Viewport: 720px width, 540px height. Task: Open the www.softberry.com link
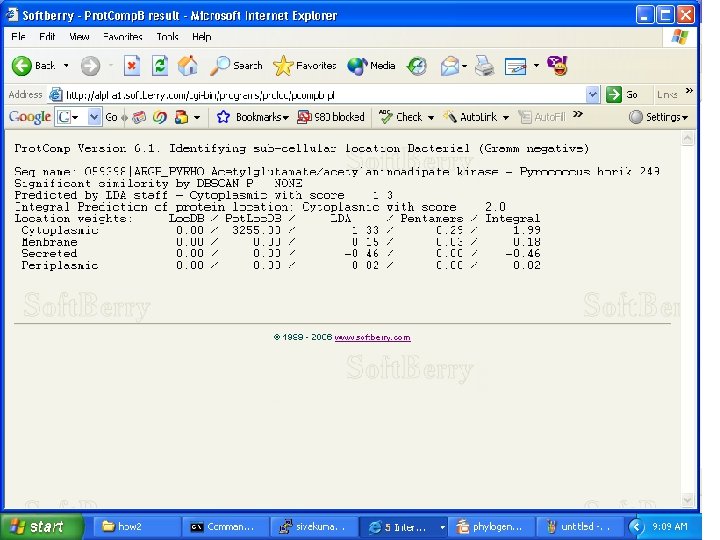click(x=372, y=338)
